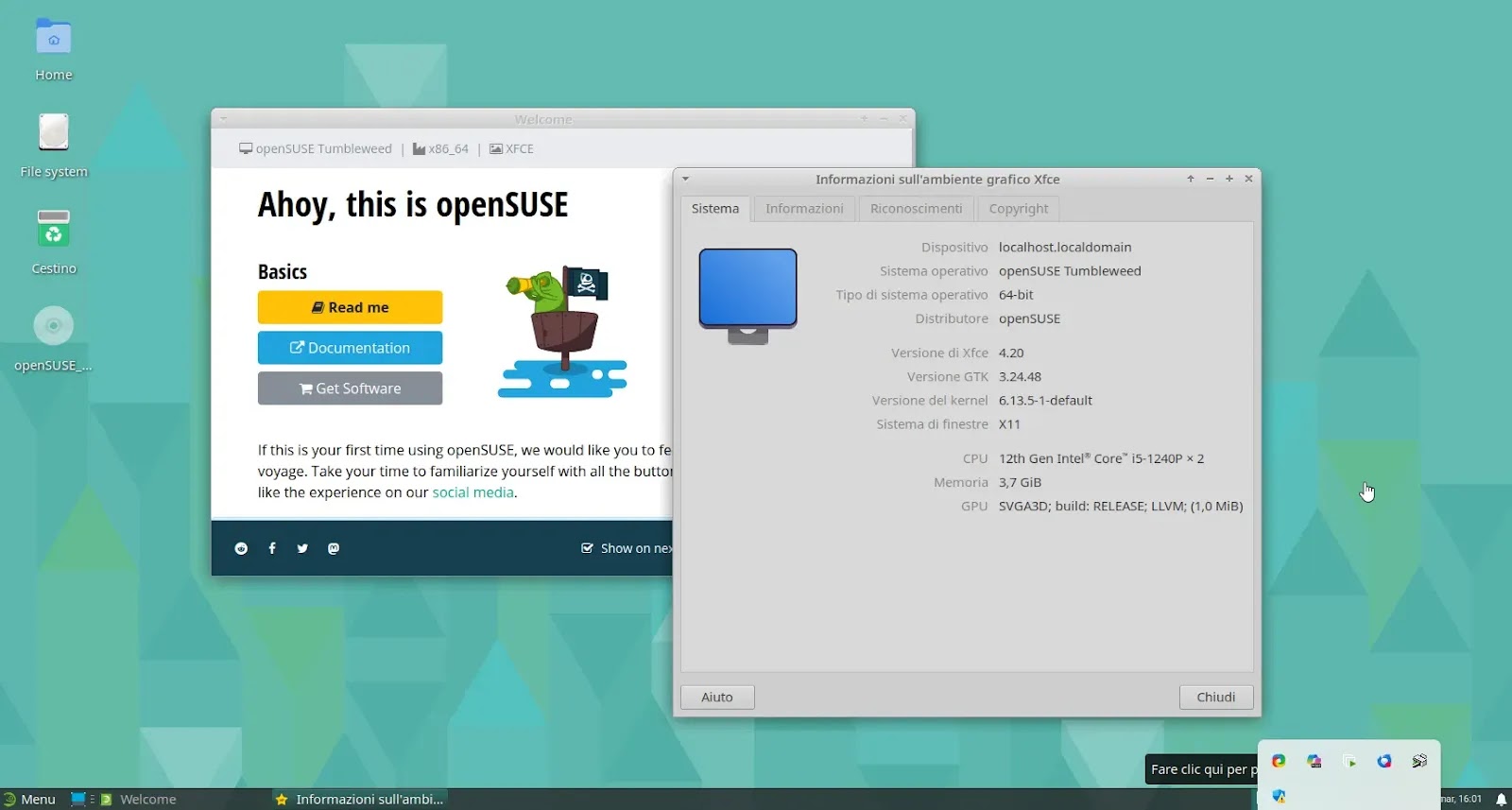Image resolution: width=1512 pixels, height=810 pixels.
Task: Click the computer monitor image in Sistema tab
Action: point(747,296)
